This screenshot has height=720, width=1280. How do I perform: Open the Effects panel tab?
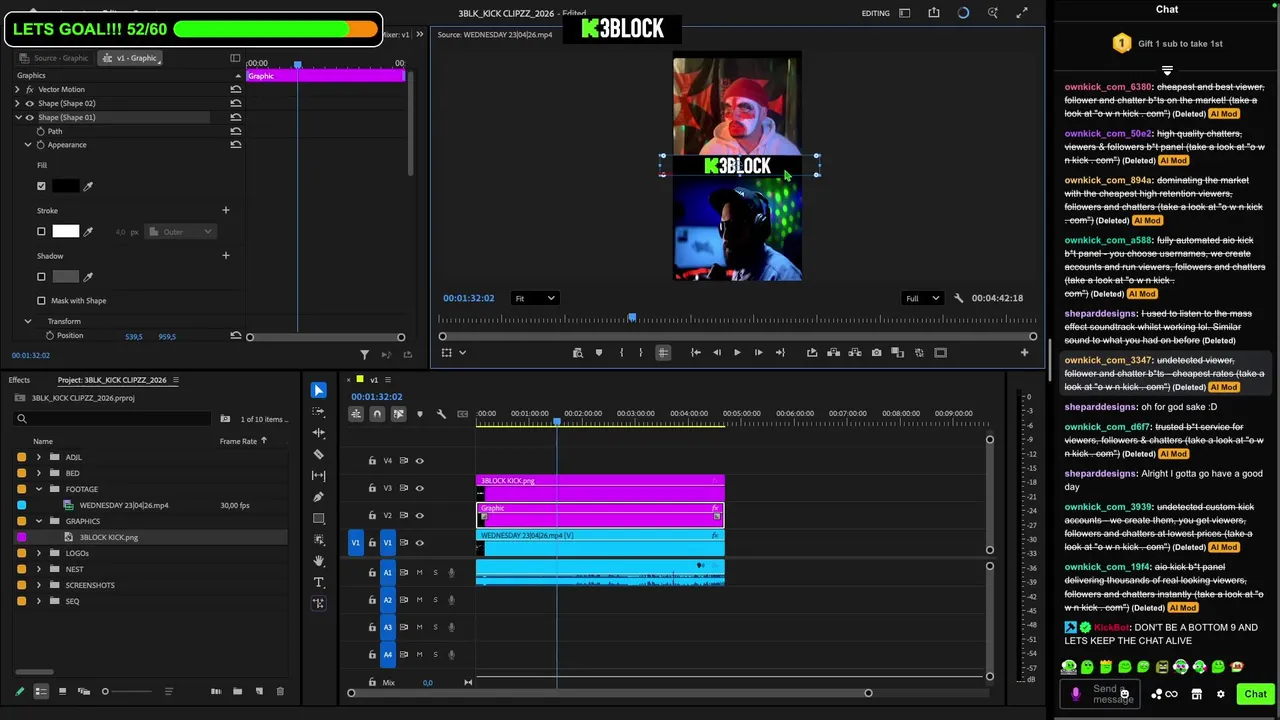pyautogui.click(x=19, y=380)
